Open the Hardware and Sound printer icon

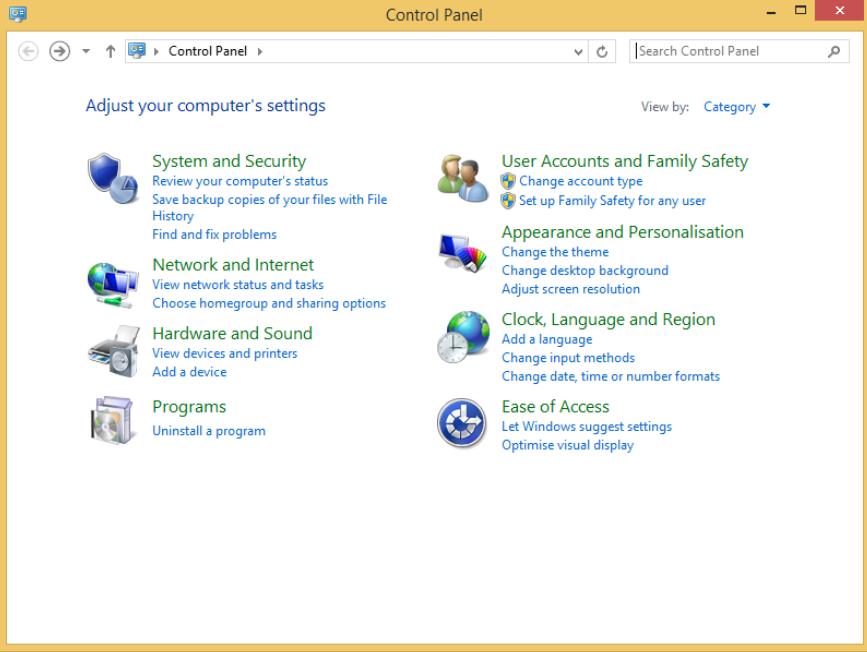click(x=114, y=352)
